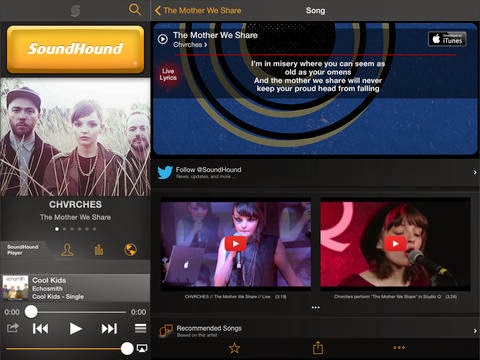Image resolution: width=480 pixels, height=360 pixels.
Task: Expand Follow @SoundHound chevron
Action: click(475, 172)
